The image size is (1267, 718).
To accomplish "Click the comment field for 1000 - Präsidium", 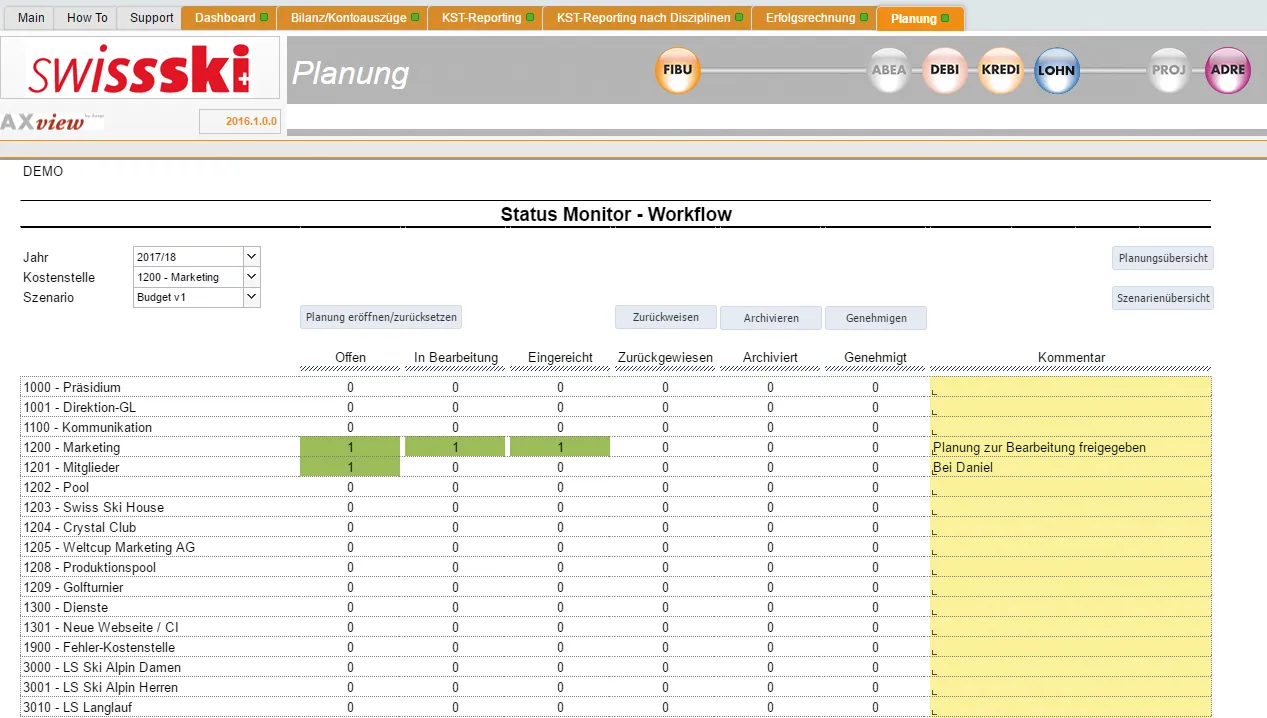I will point(1071,387).
